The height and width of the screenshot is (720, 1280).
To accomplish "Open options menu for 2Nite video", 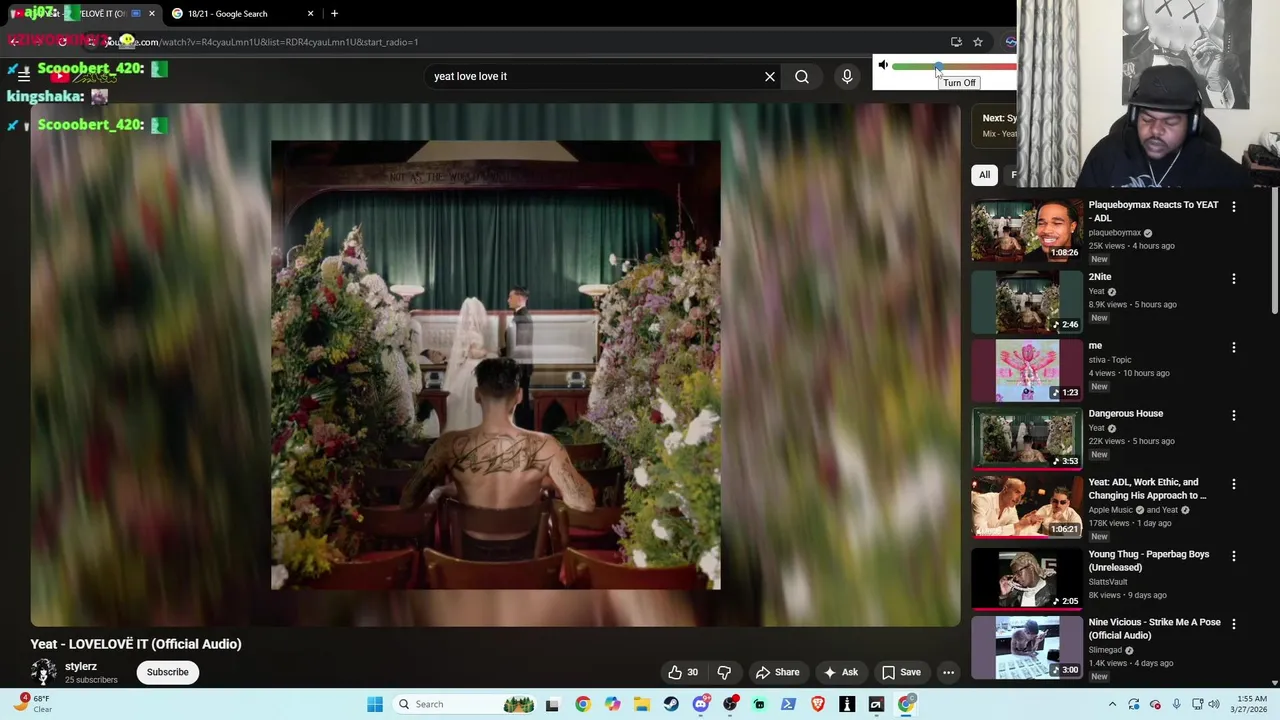I will tap(1233, 278).
